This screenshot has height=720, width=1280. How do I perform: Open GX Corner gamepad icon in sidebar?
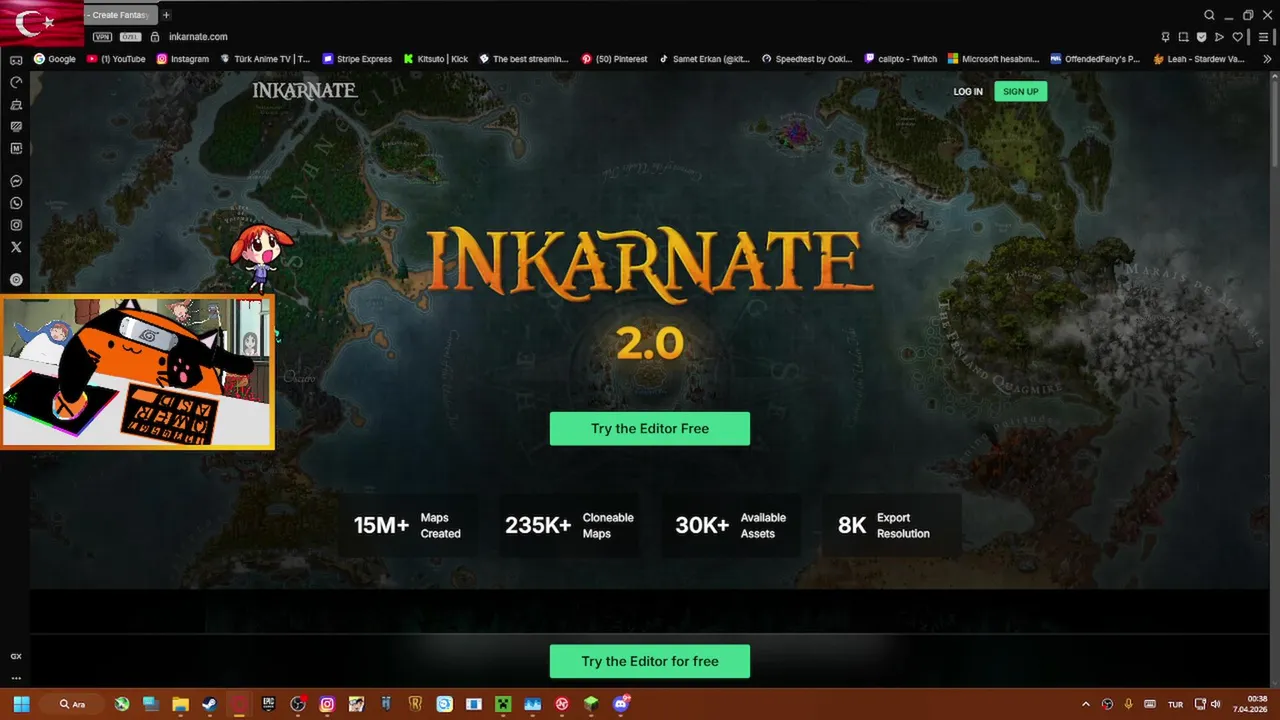click(16, 61)
